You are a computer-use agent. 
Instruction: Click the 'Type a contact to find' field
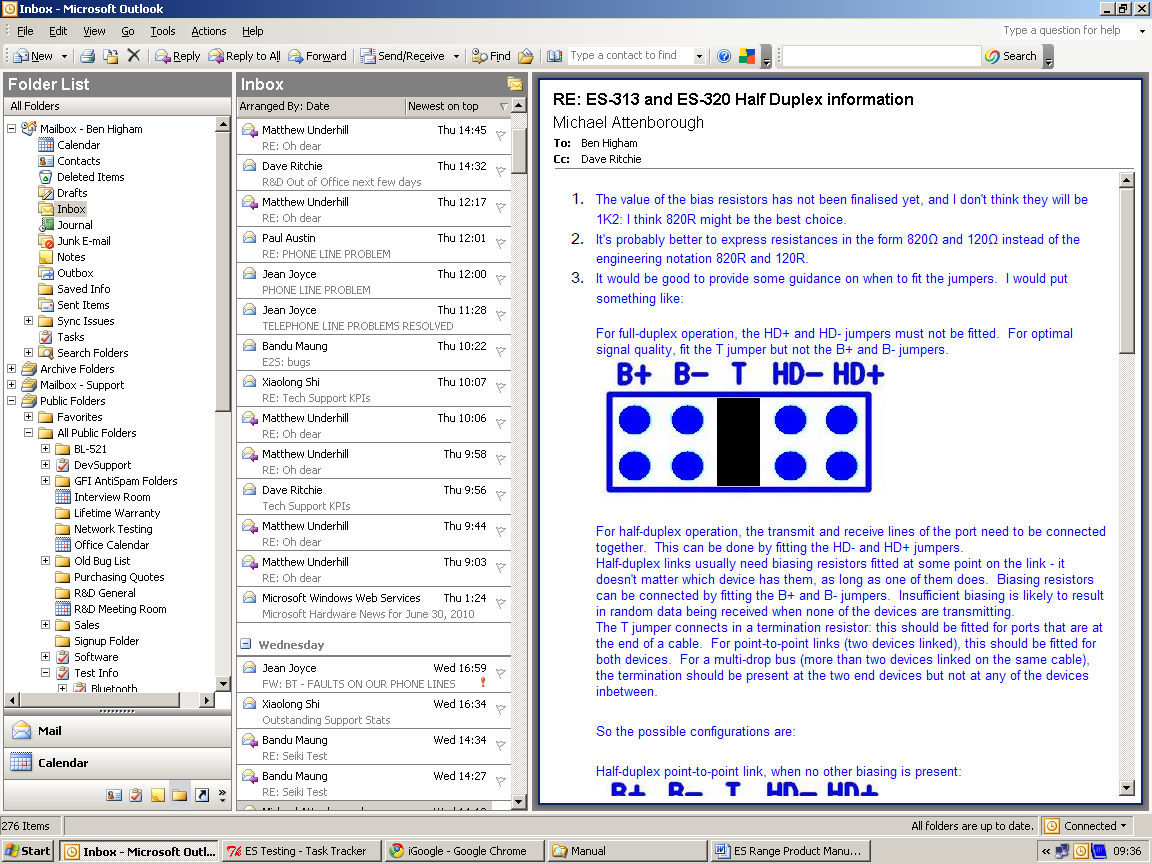click(630, 55)
